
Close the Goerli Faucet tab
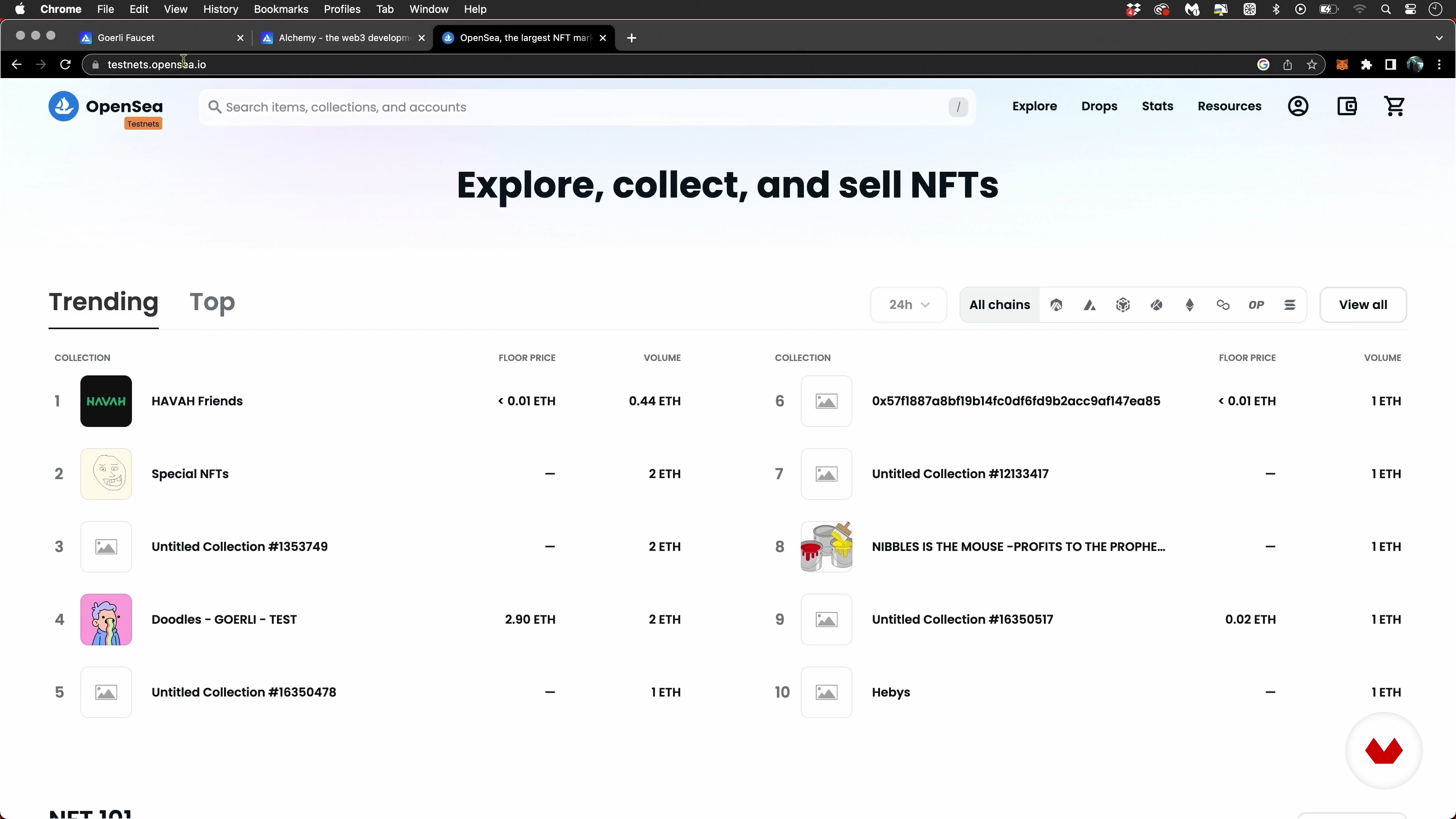tap(240, 38)
